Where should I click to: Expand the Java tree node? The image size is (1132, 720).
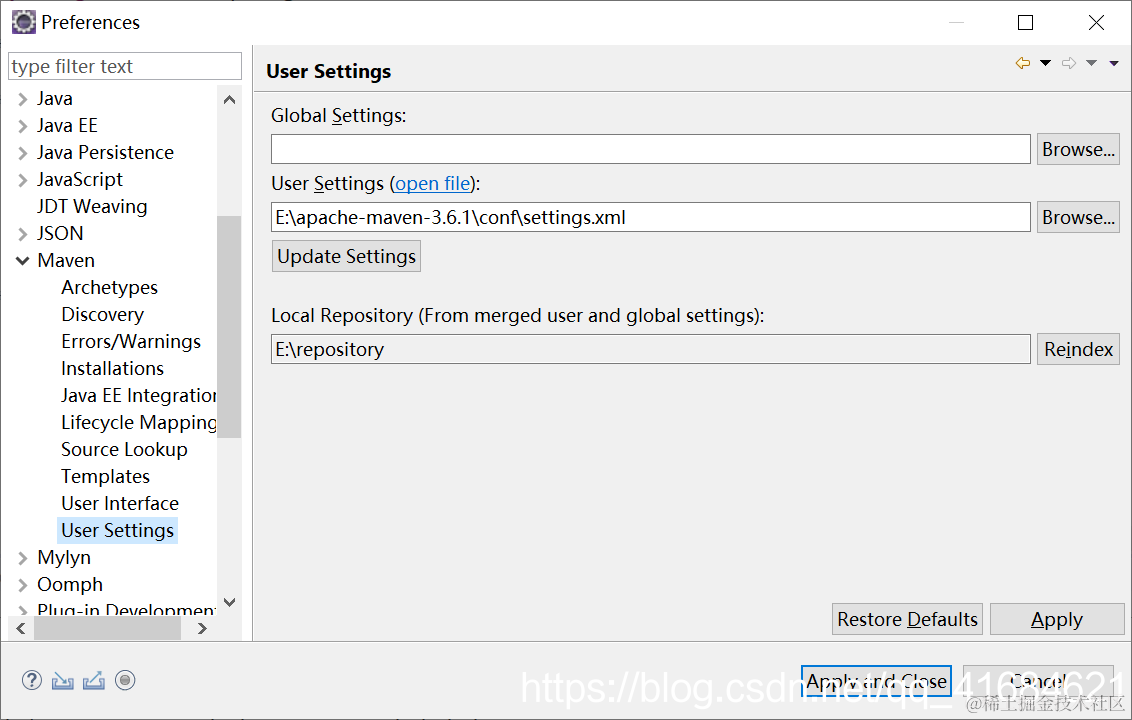point(22,99)
